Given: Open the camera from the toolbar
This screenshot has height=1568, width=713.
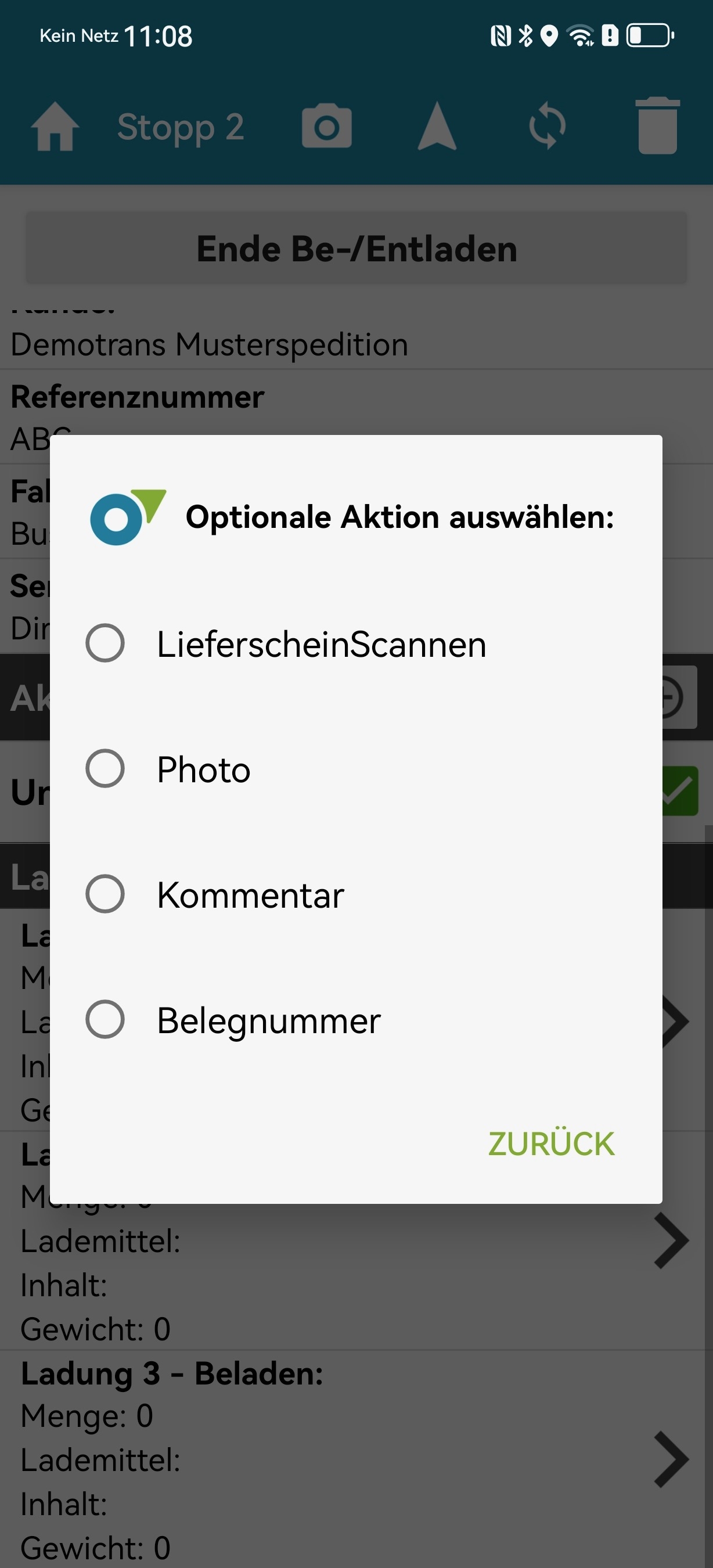Looking at the screenshot, I should click(327, 127).
